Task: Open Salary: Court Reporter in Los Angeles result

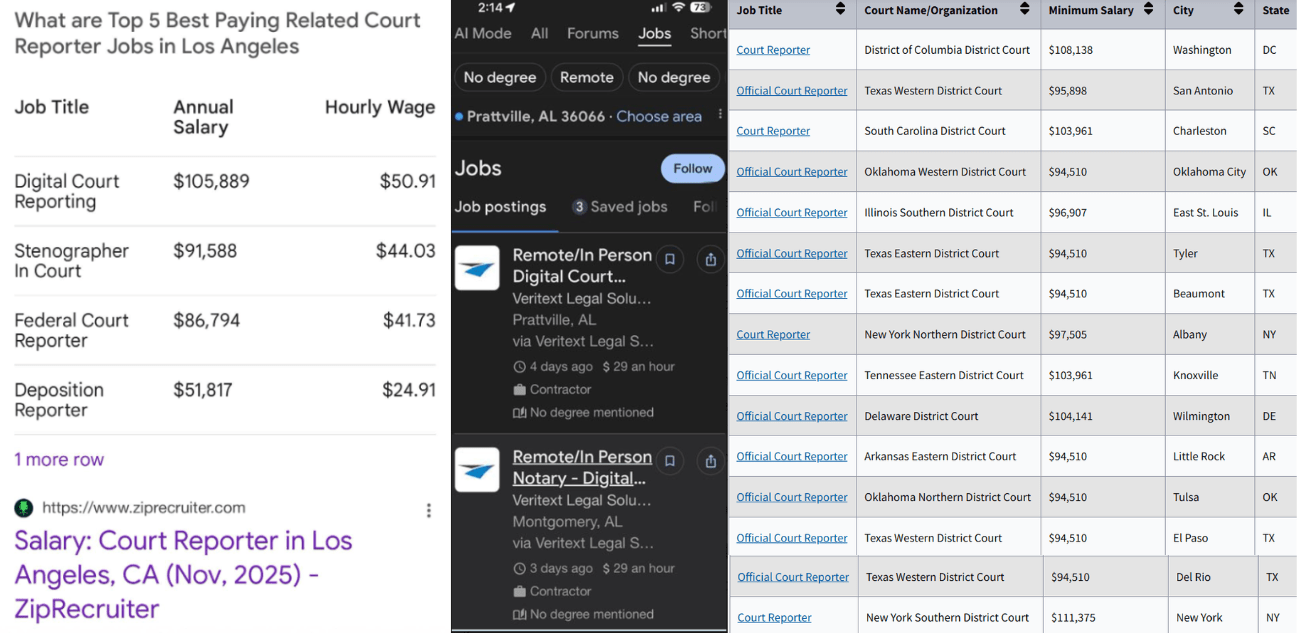Action: point(183,574)
